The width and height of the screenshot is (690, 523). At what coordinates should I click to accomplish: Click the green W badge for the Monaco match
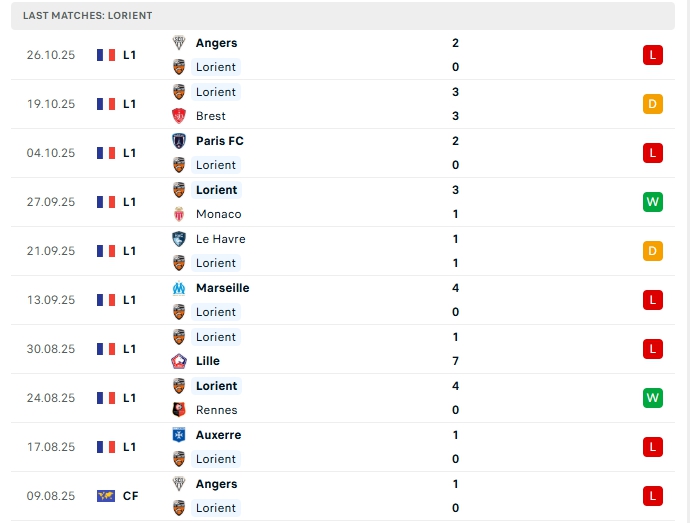[653, 202]
